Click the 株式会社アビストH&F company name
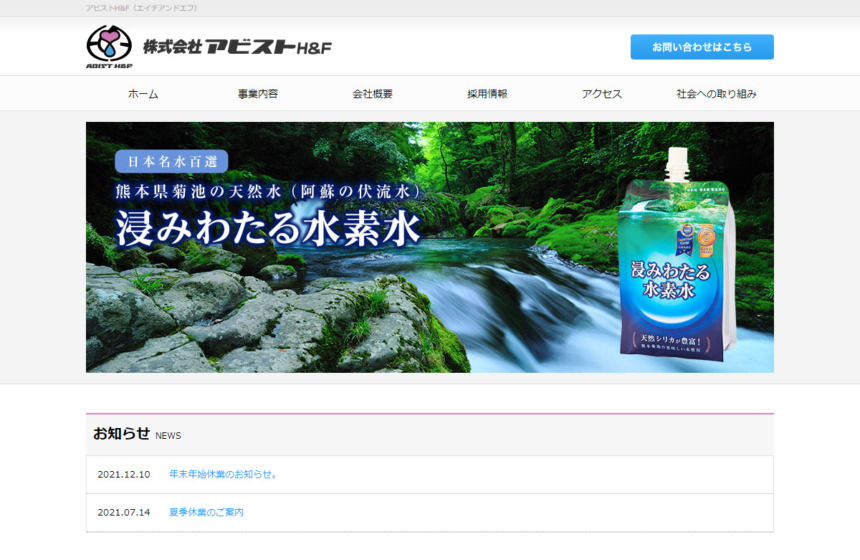 point(237,47)
